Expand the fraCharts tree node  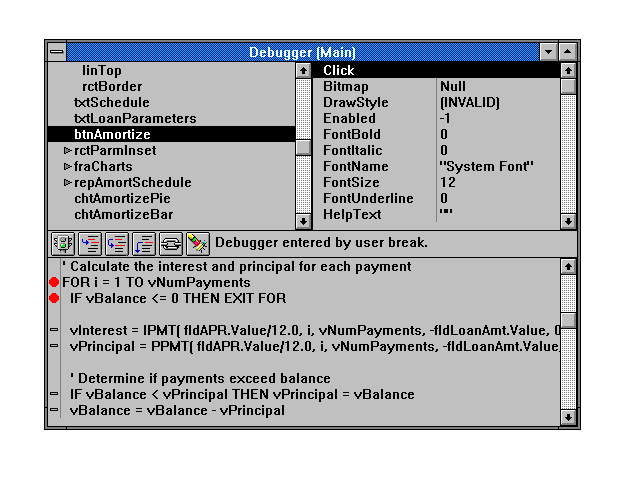67,167
